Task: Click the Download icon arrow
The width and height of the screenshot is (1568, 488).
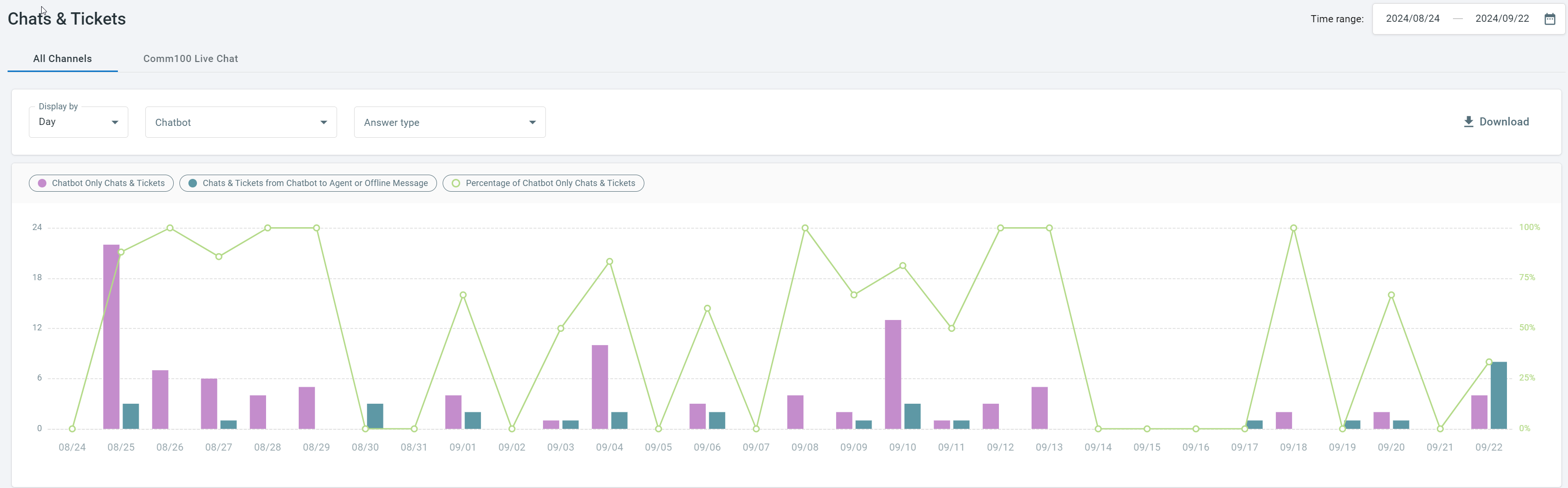Action: [1468, 122]
